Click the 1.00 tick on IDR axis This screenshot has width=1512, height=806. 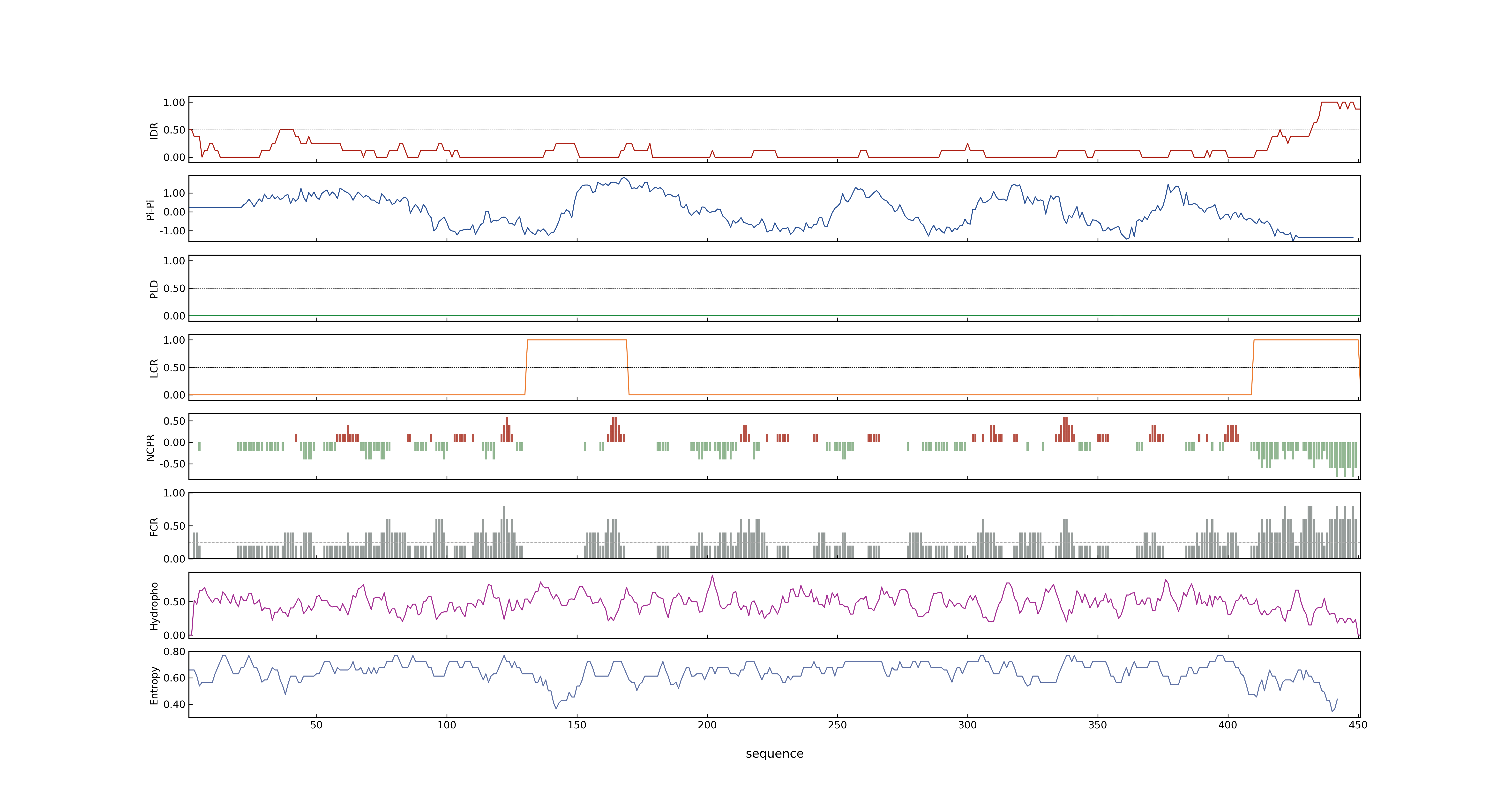pyautogui.click(x=174, y=103)
